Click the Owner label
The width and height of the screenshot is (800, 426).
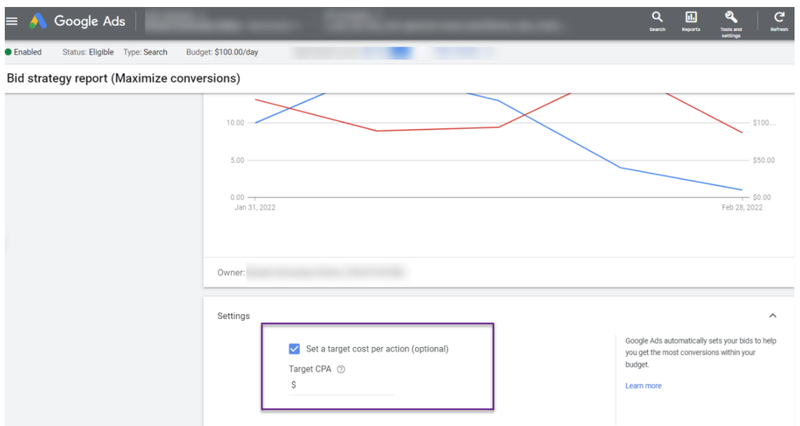[x=231, y=272]
